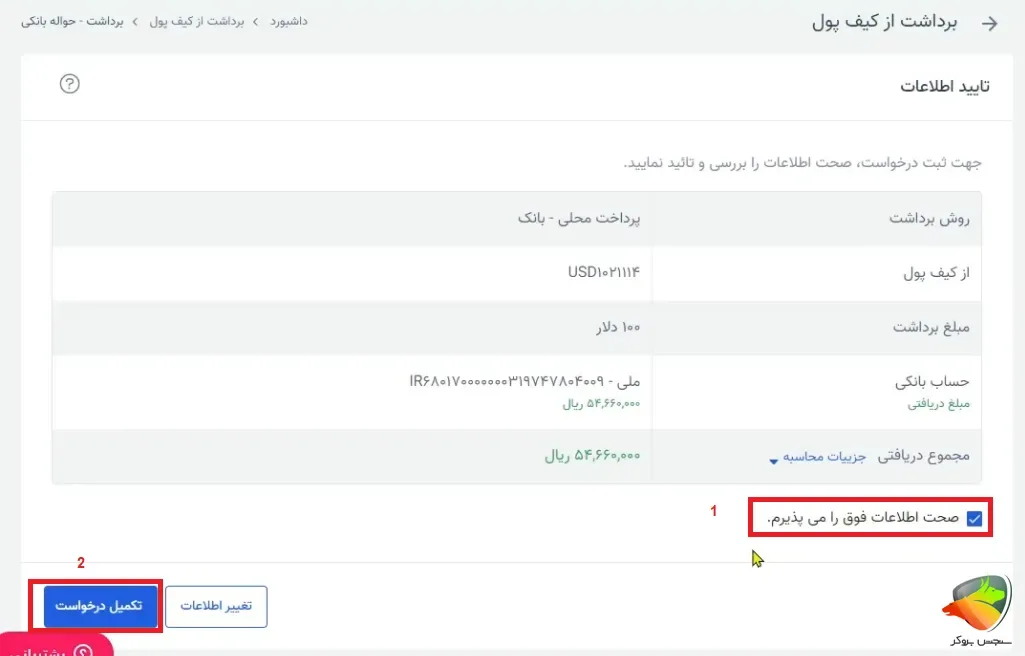The width and height of the screenshot is (1025, 656).
Task: Click the تغییر اطلاعات button
Action: 216,606
